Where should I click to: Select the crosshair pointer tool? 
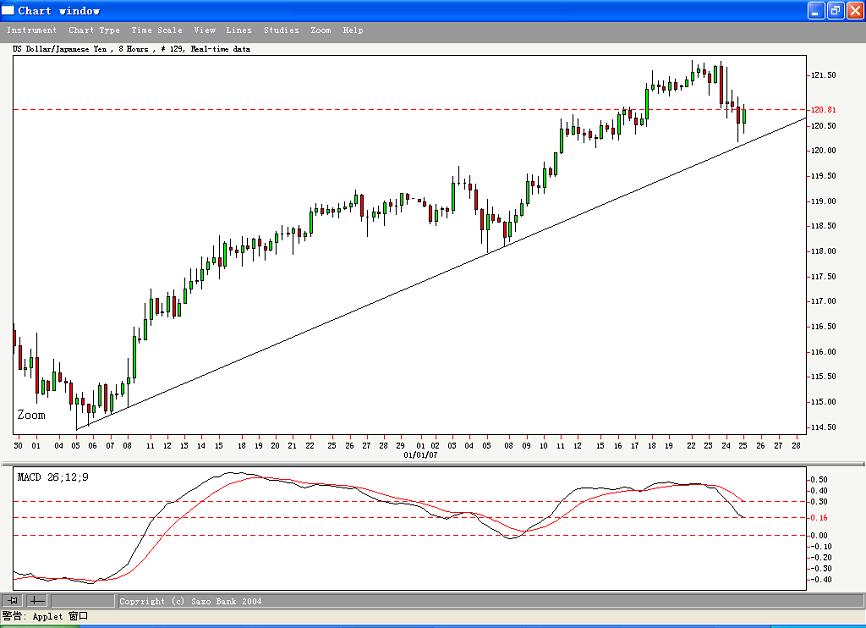coord(14,600)
